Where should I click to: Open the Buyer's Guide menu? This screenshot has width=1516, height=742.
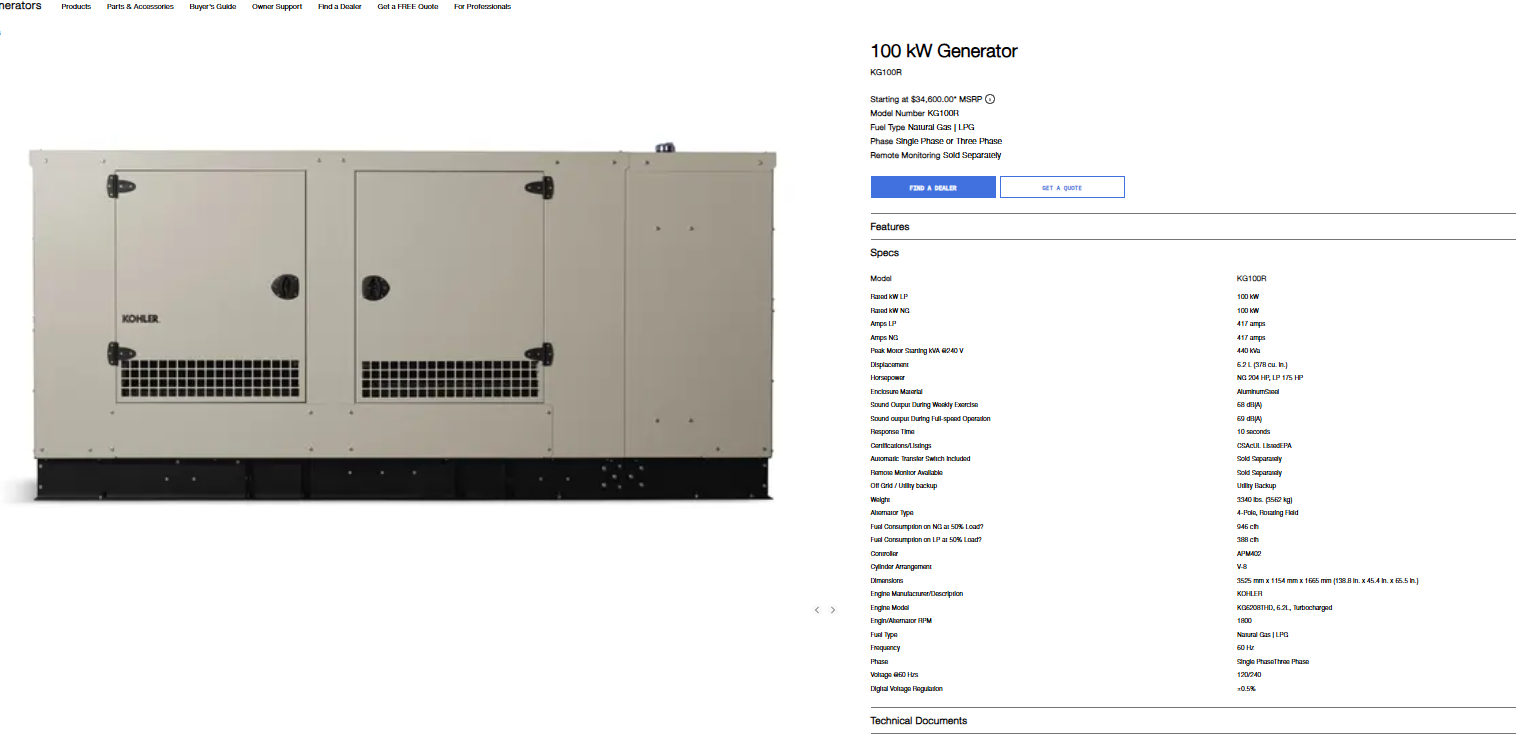point(213,7)
